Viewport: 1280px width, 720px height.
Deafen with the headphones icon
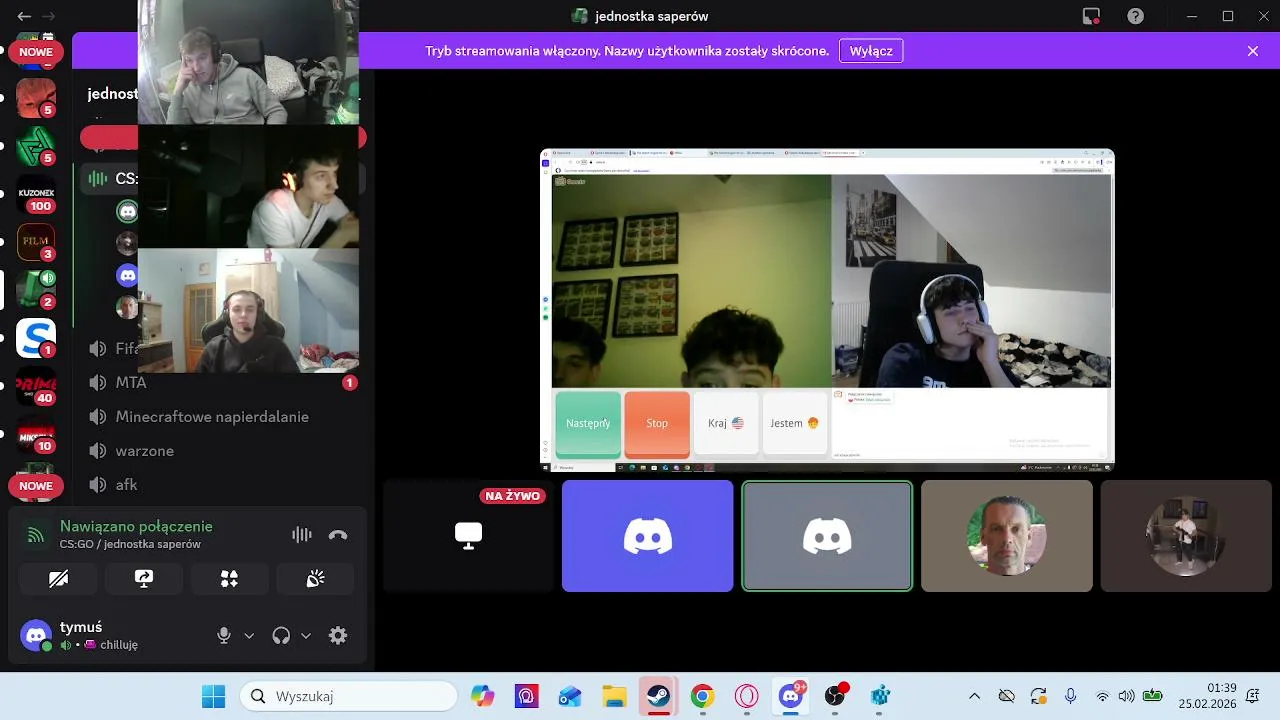pyautogui.click(x=281, y=635)
